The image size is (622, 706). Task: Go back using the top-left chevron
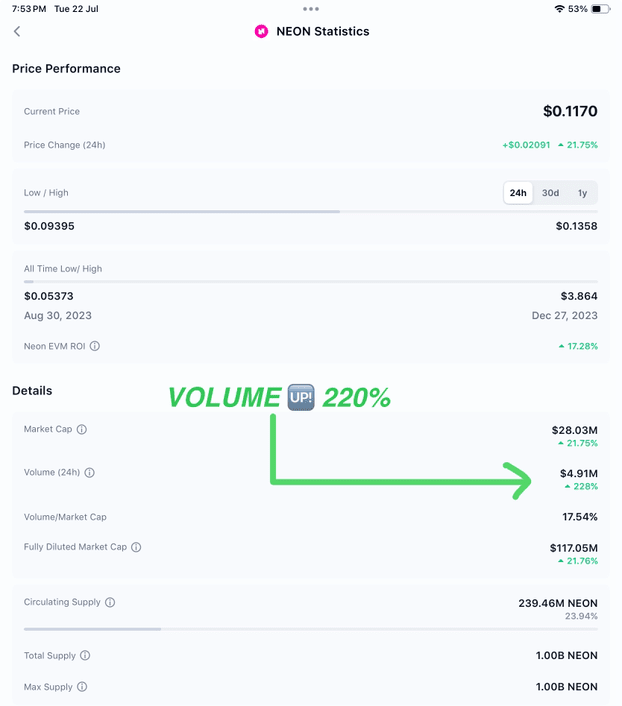point(17,31)
